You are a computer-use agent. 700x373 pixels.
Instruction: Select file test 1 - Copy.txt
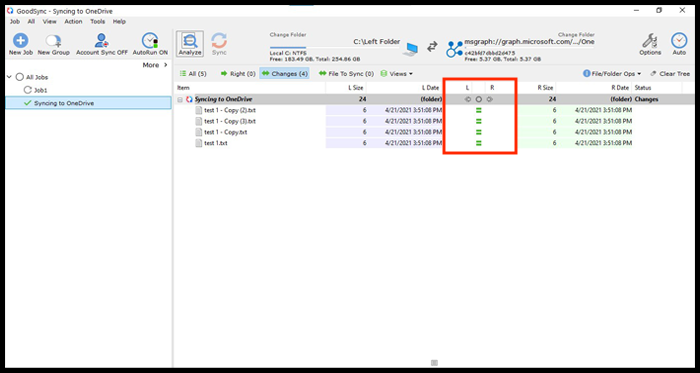(x=225, y=132)
